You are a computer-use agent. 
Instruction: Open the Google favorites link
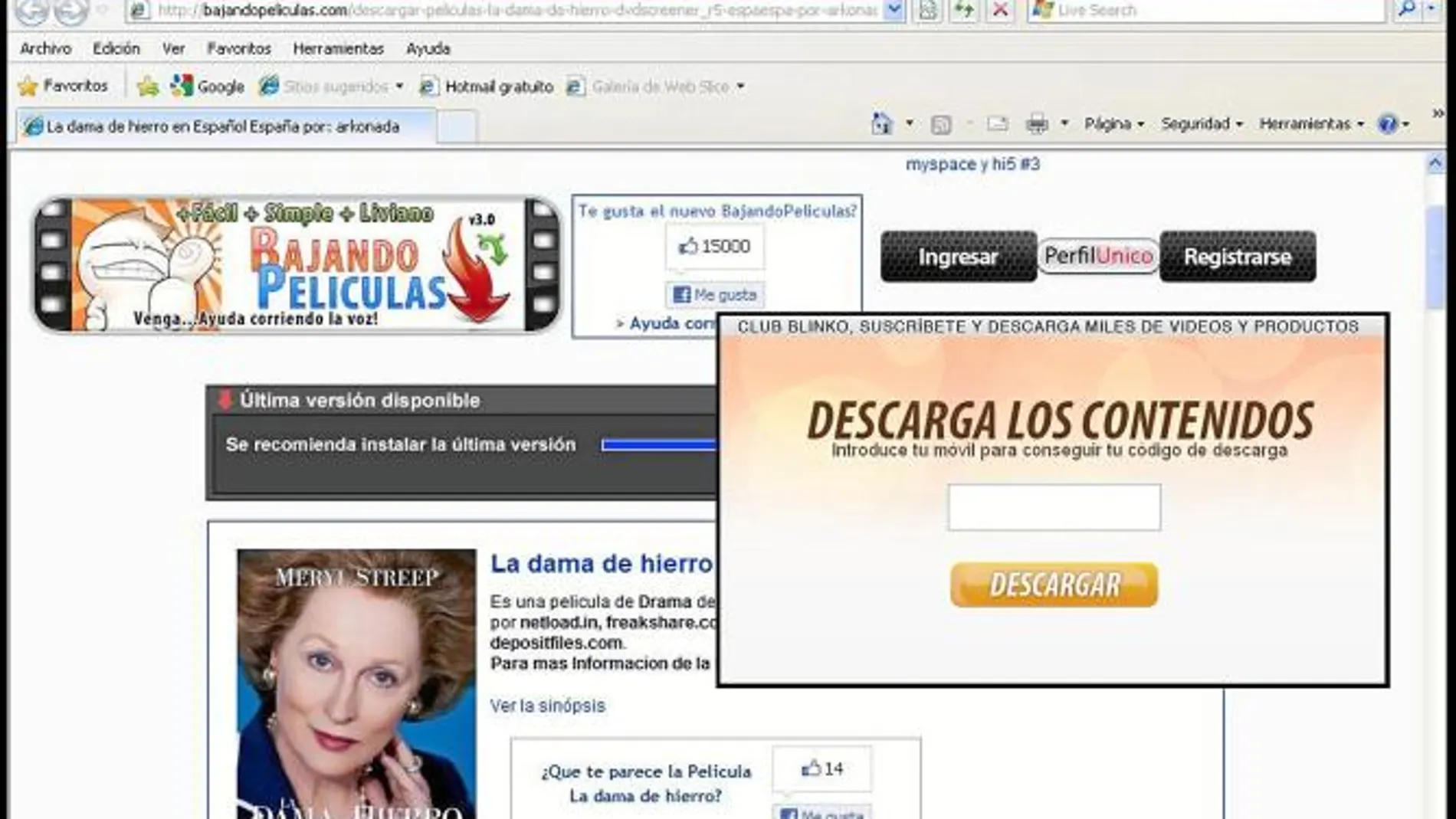(208, 87)
